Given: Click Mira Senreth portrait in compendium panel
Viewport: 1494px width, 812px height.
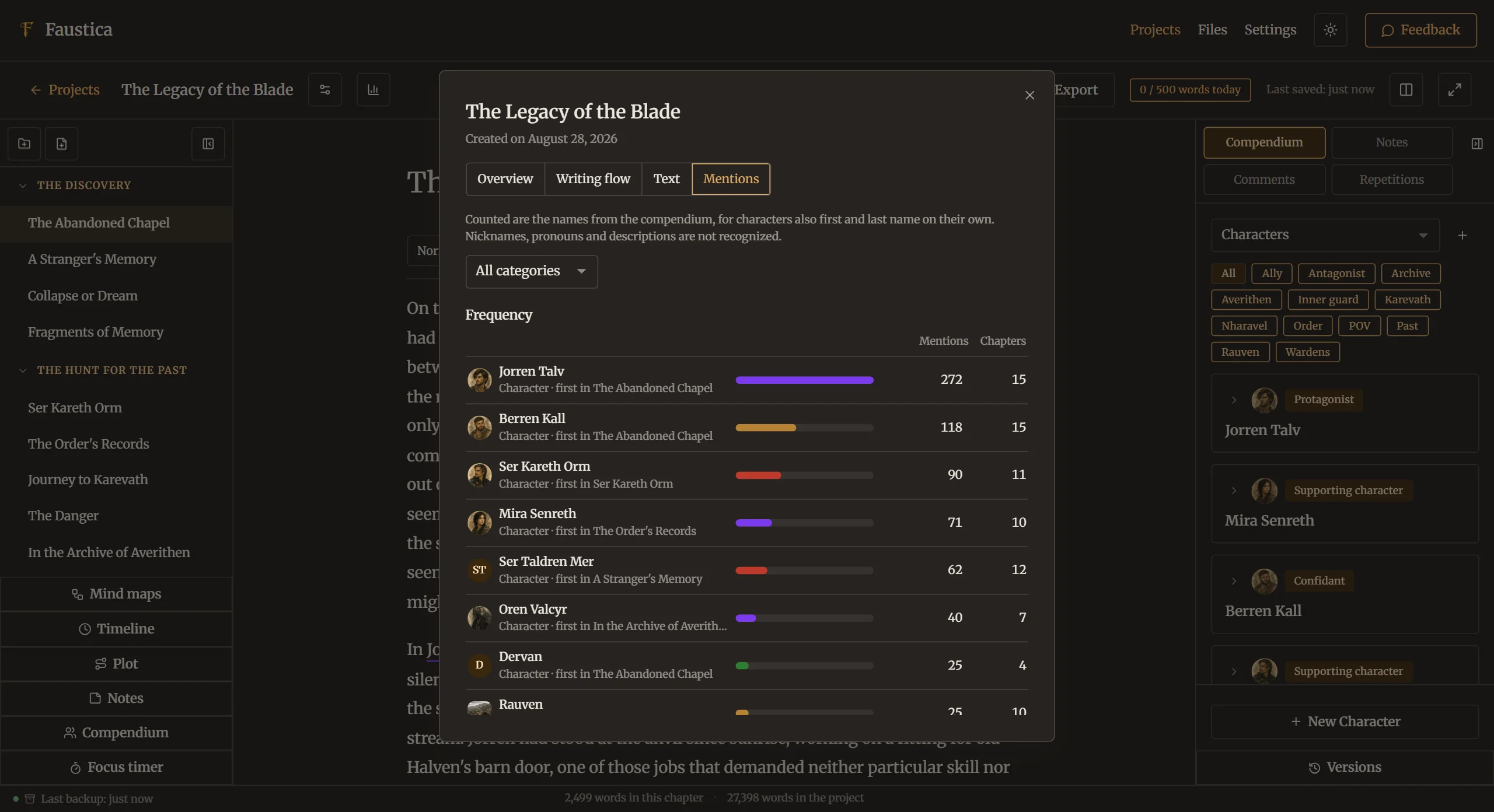Looking at the screenshot, I should click(x=1264, y=491).
